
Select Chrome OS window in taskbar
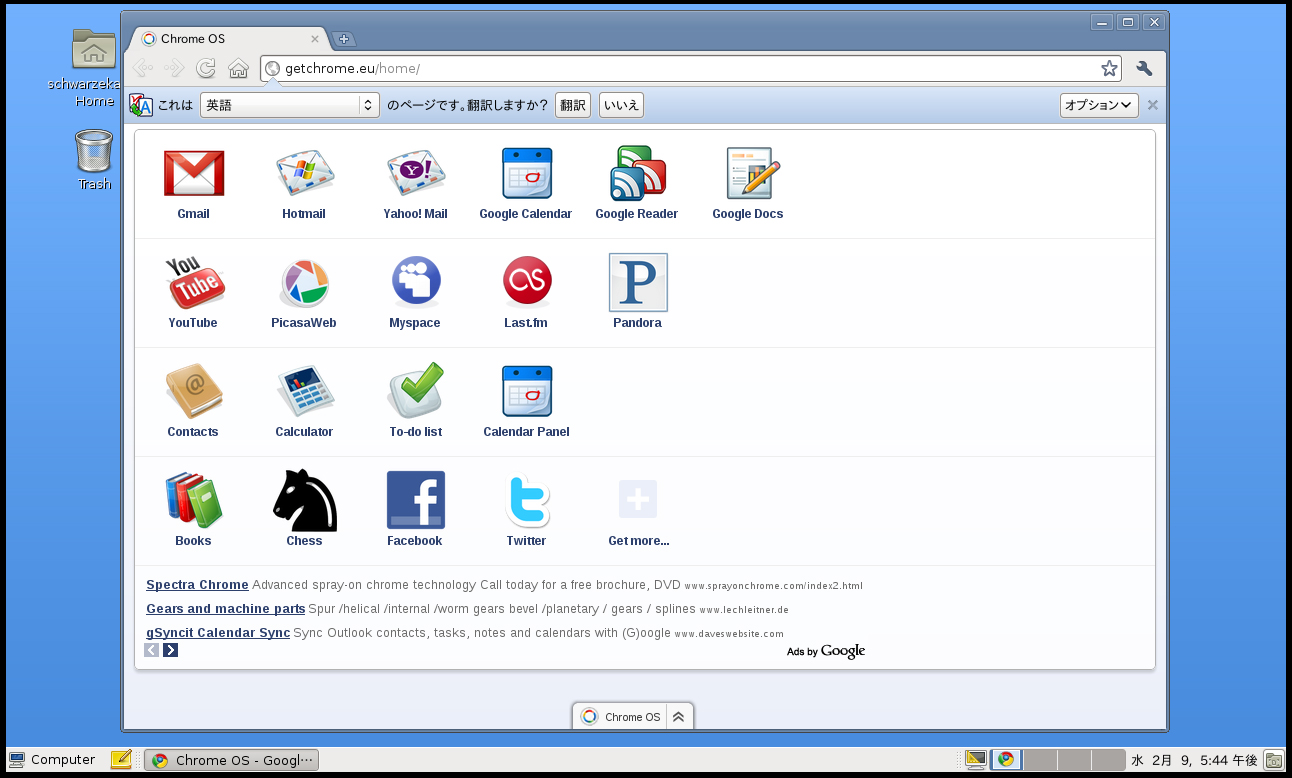(x=231, y=760)
